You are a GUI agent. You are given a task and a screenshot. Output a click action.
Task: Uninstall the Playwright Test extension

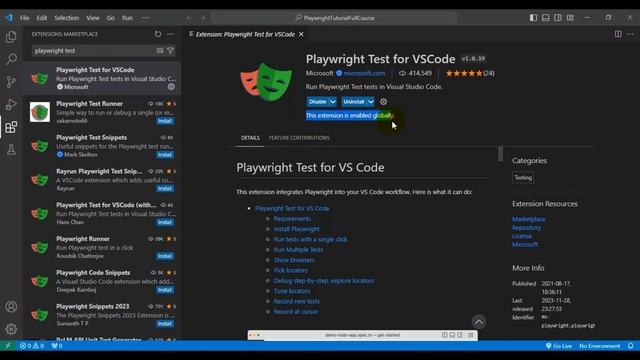(353, 102)
